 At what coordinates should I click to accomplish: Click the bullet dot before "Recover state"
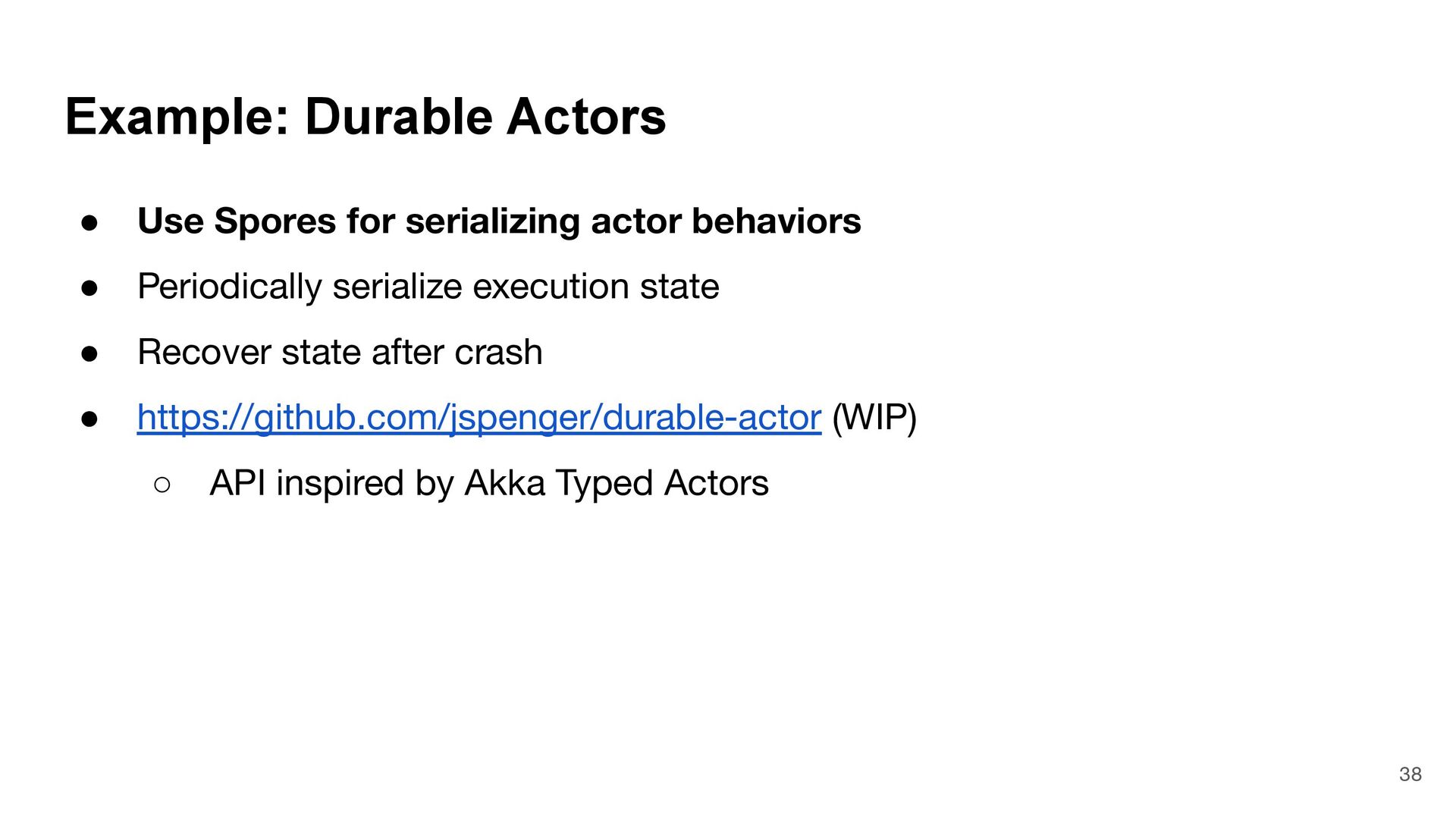[x=89, y=353]
